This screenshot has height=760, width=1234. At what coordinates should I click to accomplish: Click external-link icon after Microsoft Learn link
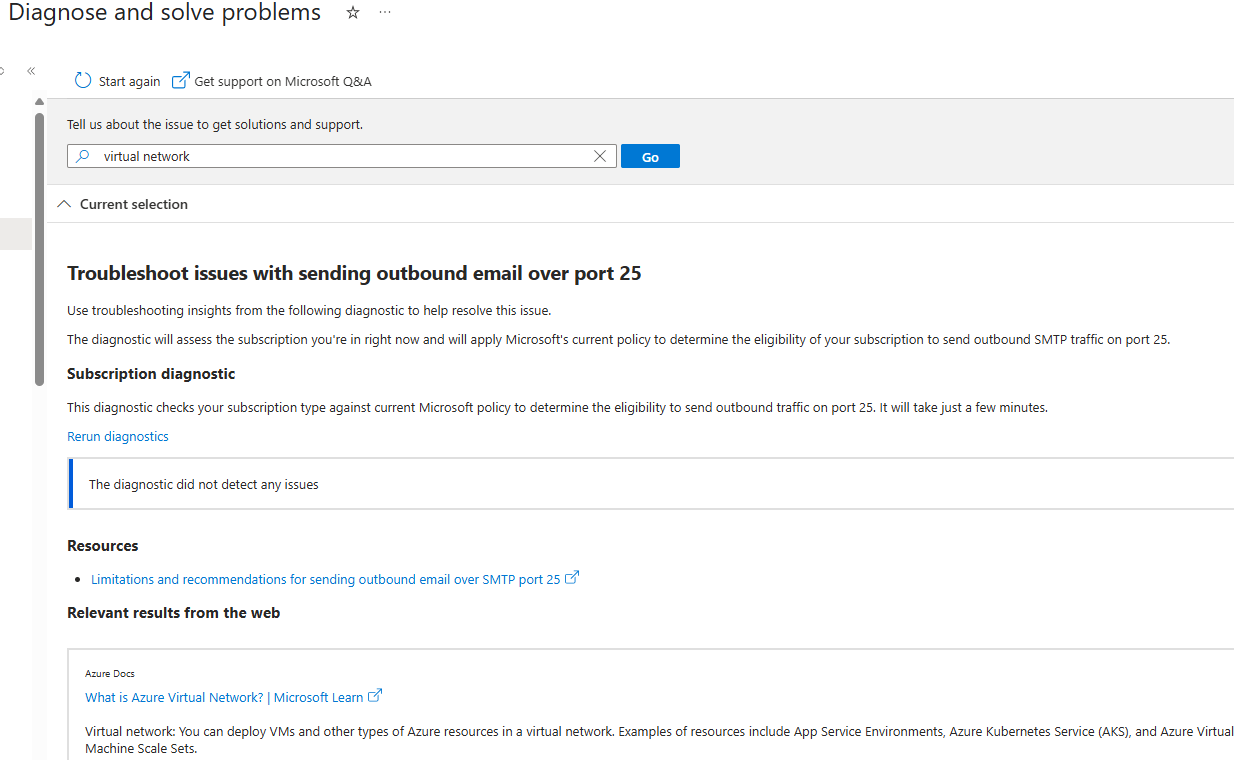click(x=375, y=696)
